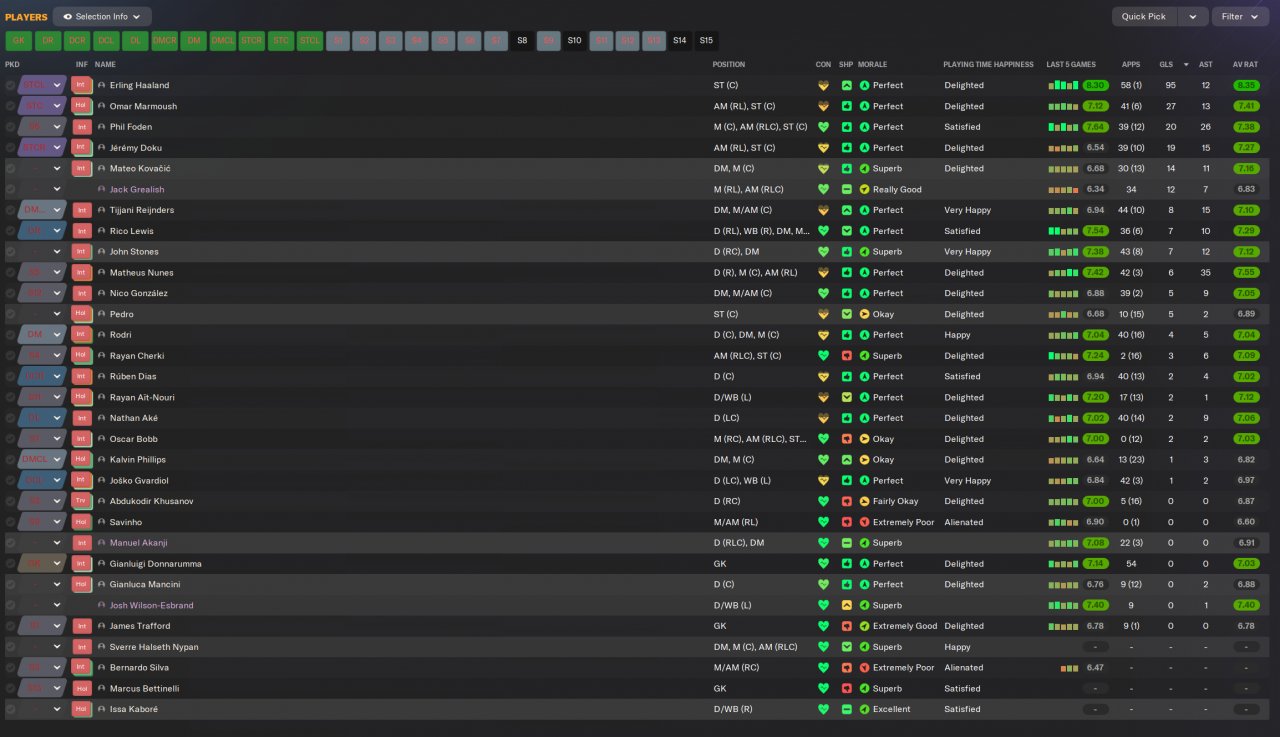Open Tijjani Reijnders's picked position dropdown
The width and height of the screenshot is (1280, 737).
[x=42, y=210]
